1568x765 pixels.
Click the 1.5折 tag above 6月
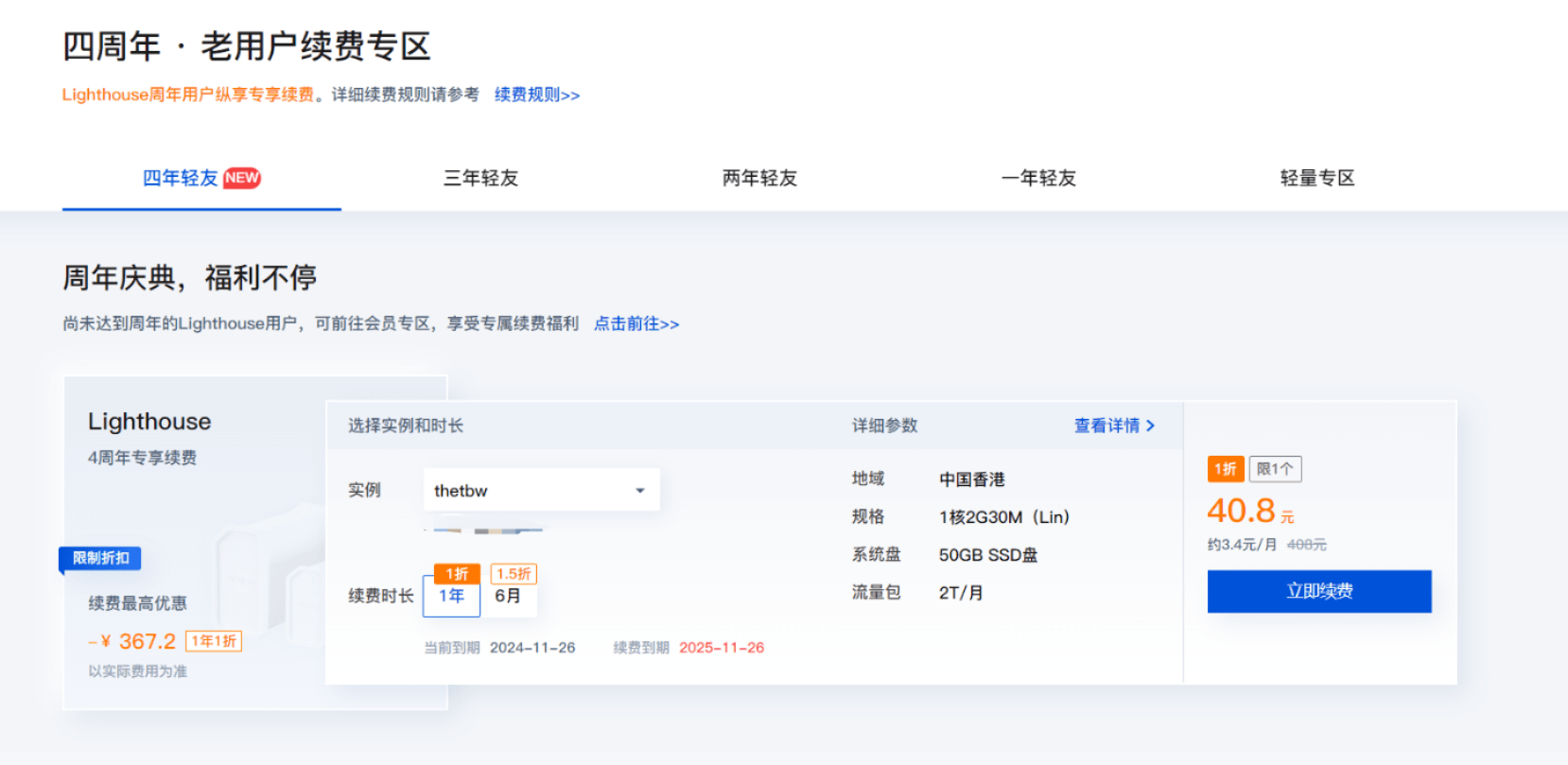tap(514, 574)
